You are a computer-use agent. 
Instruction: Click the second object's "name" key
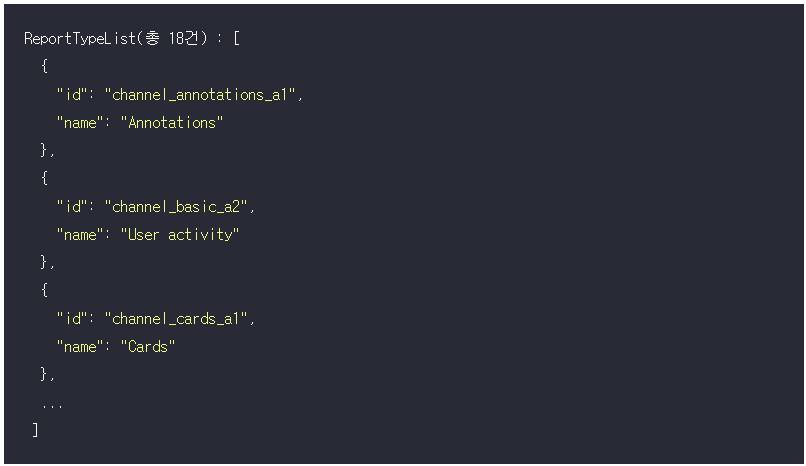click(80, 234)
